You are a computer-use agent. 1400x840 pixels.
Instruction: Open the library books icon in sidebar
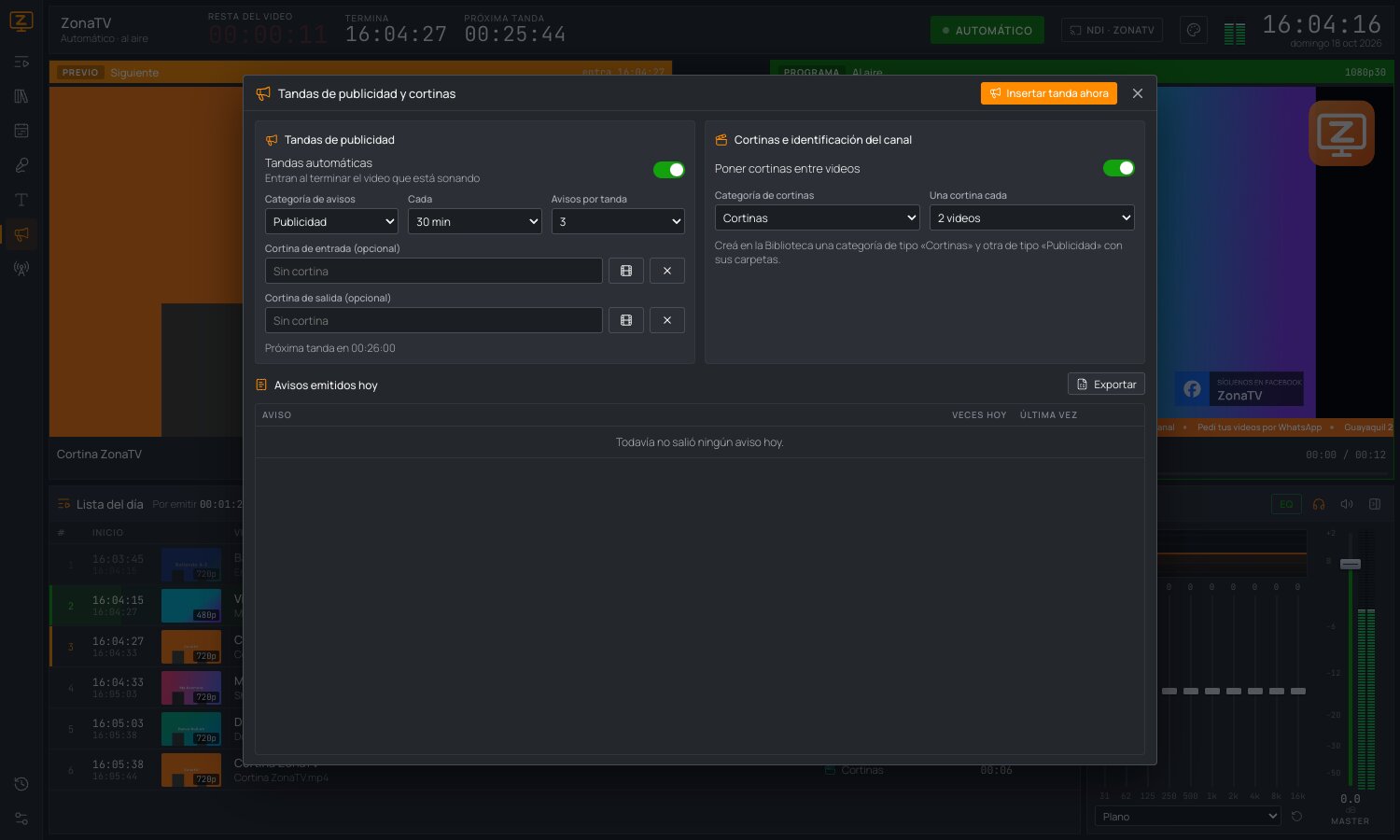21,96
